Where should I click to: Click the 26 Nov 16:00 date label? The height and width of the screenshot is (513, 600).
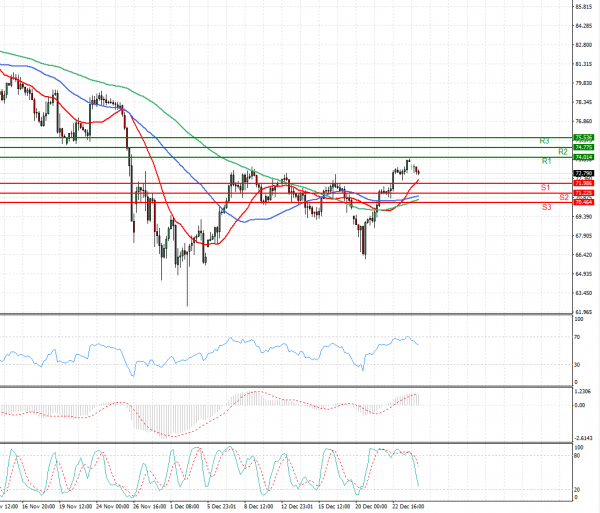pos(149,507)
